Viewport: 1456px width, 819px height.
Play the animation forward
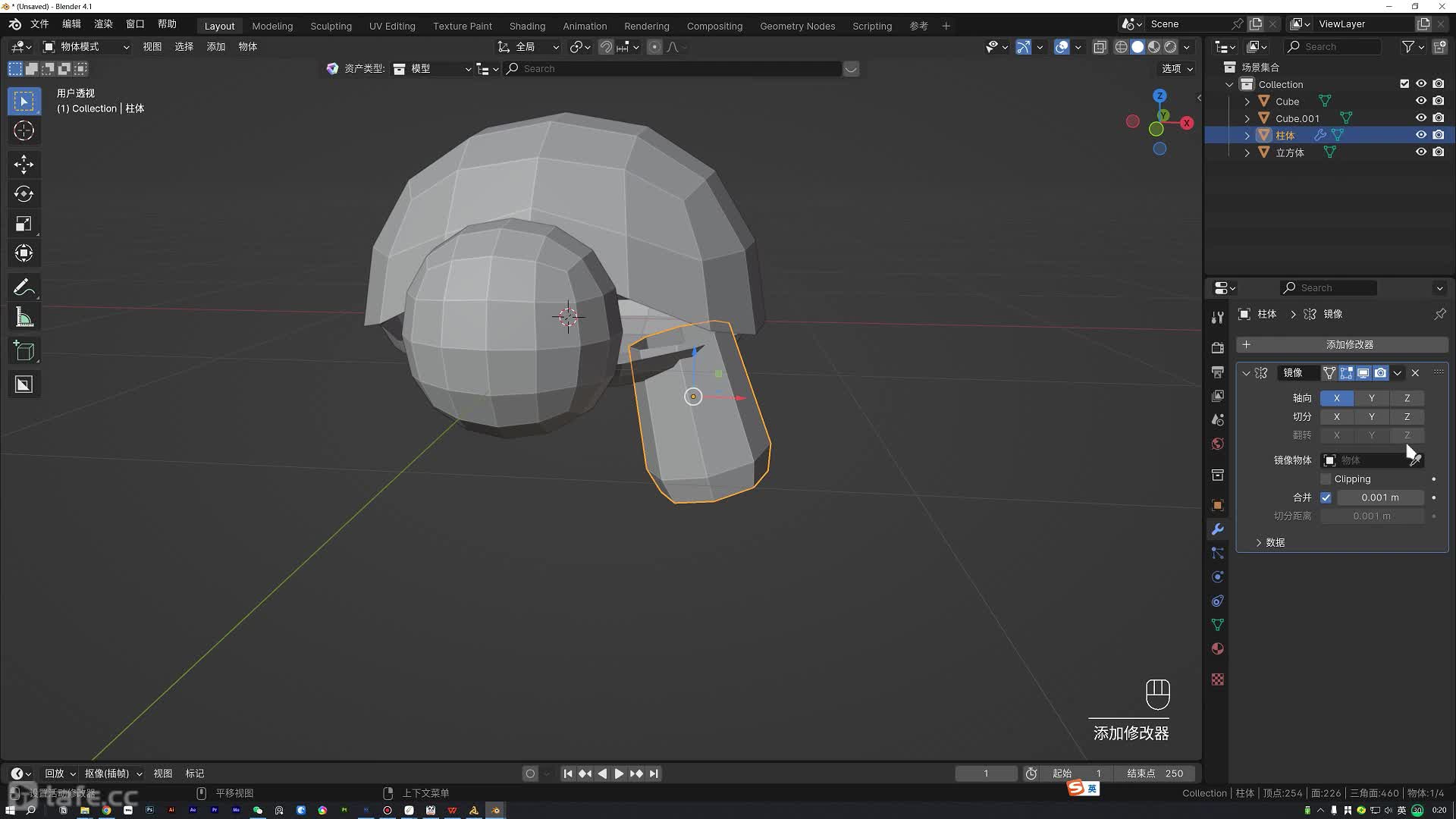point(619,773)
